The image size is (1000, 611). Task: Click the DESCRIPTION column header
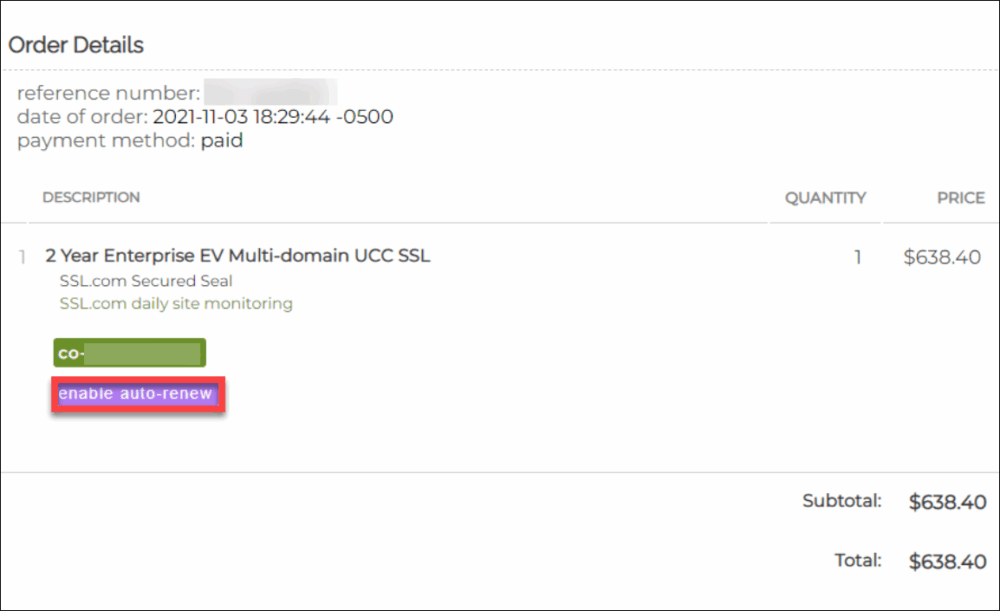coord(91,198)
